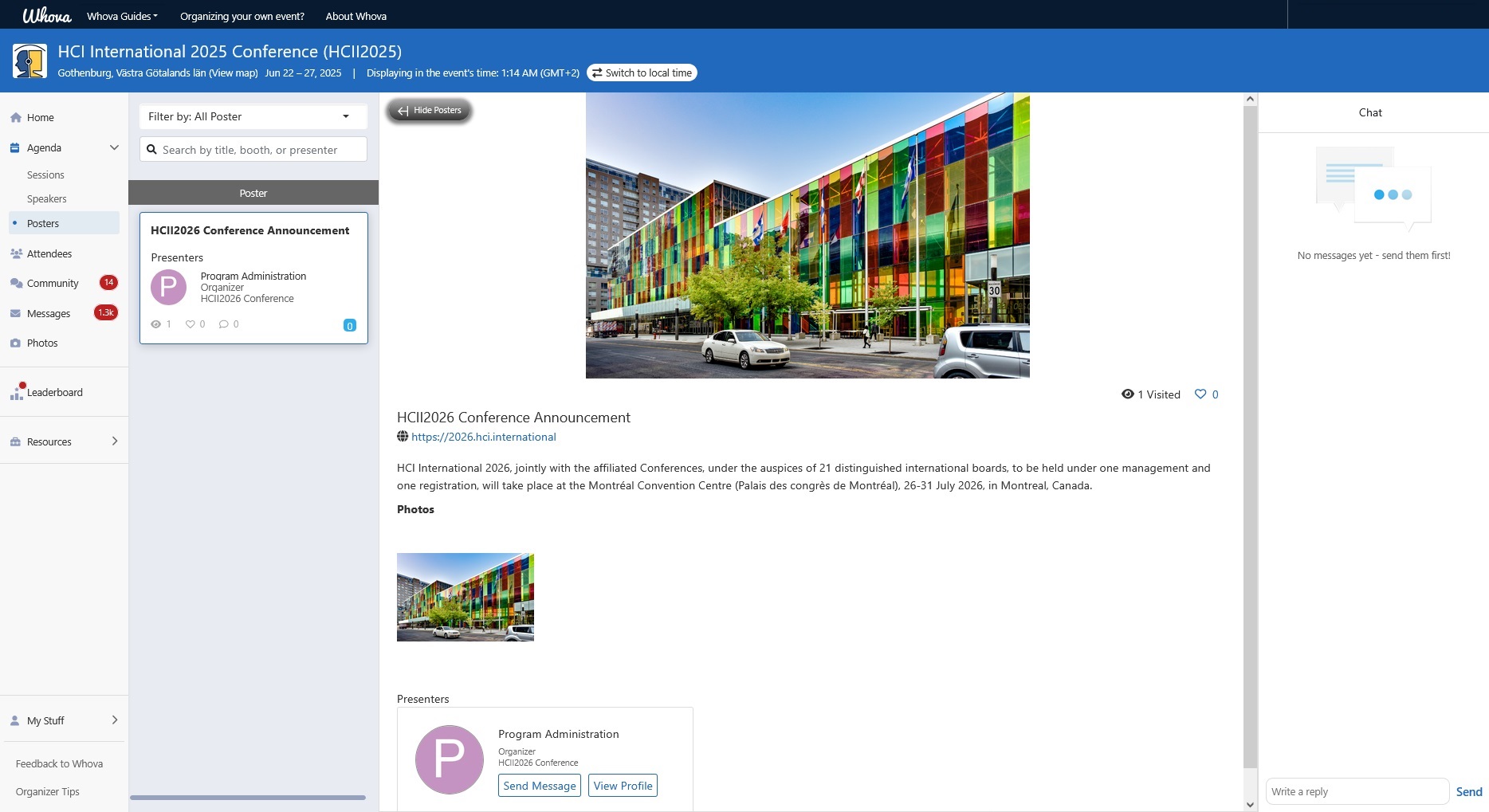Like the poster using the blue heart
This screenshot has height=812, width=1489.
[1200, 394]
